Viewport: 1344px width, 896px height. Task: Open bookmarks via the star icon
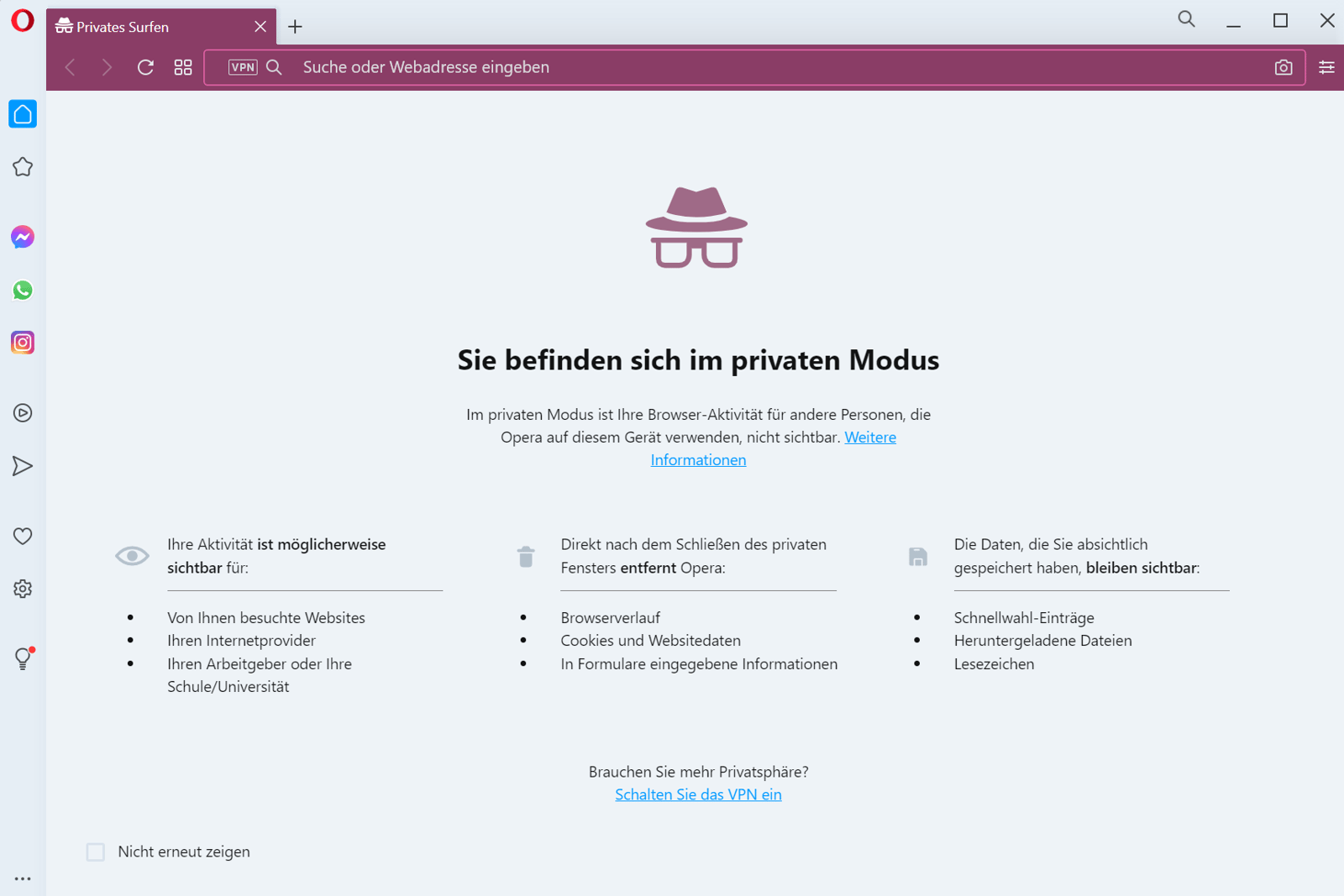click(23, 166)
